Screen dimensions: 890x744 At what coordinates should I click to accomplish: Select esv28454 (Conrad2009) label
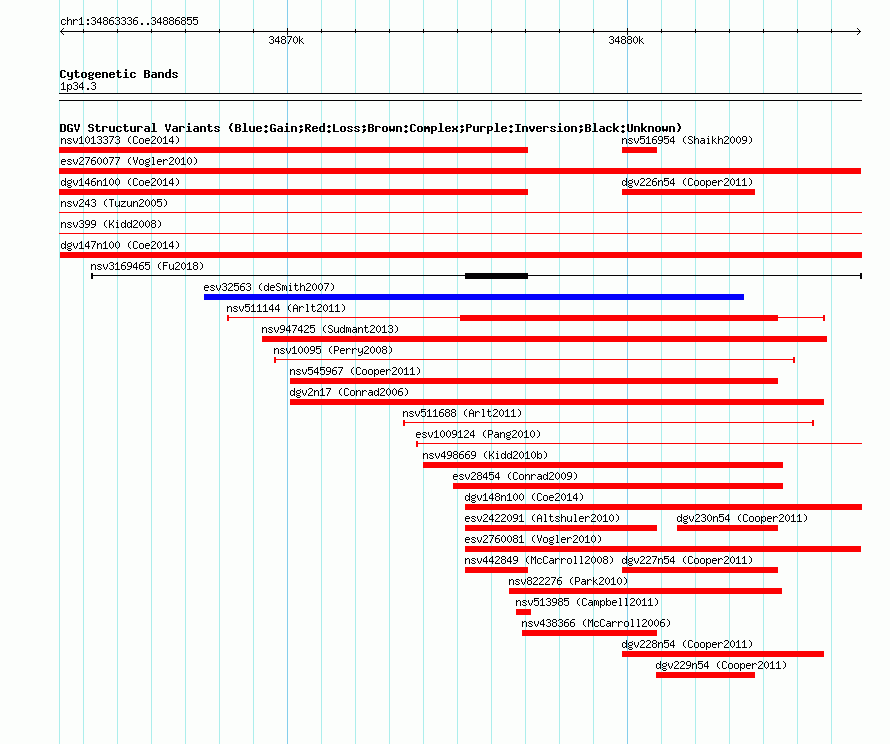pos(515,476)
